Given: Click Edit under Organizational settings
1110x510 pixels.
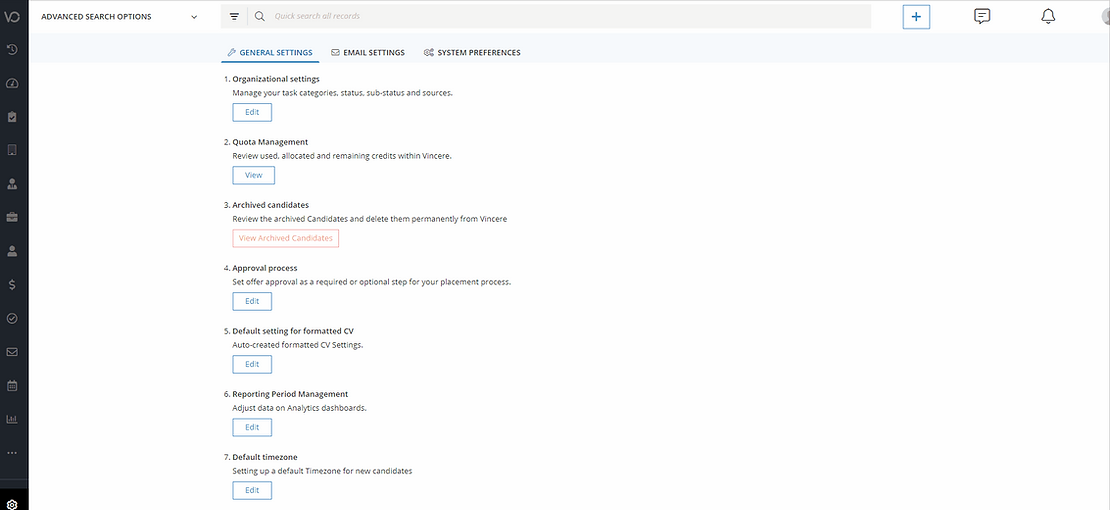Looking at the screenshot, I should pyautogui.click(x=252, y=112).
